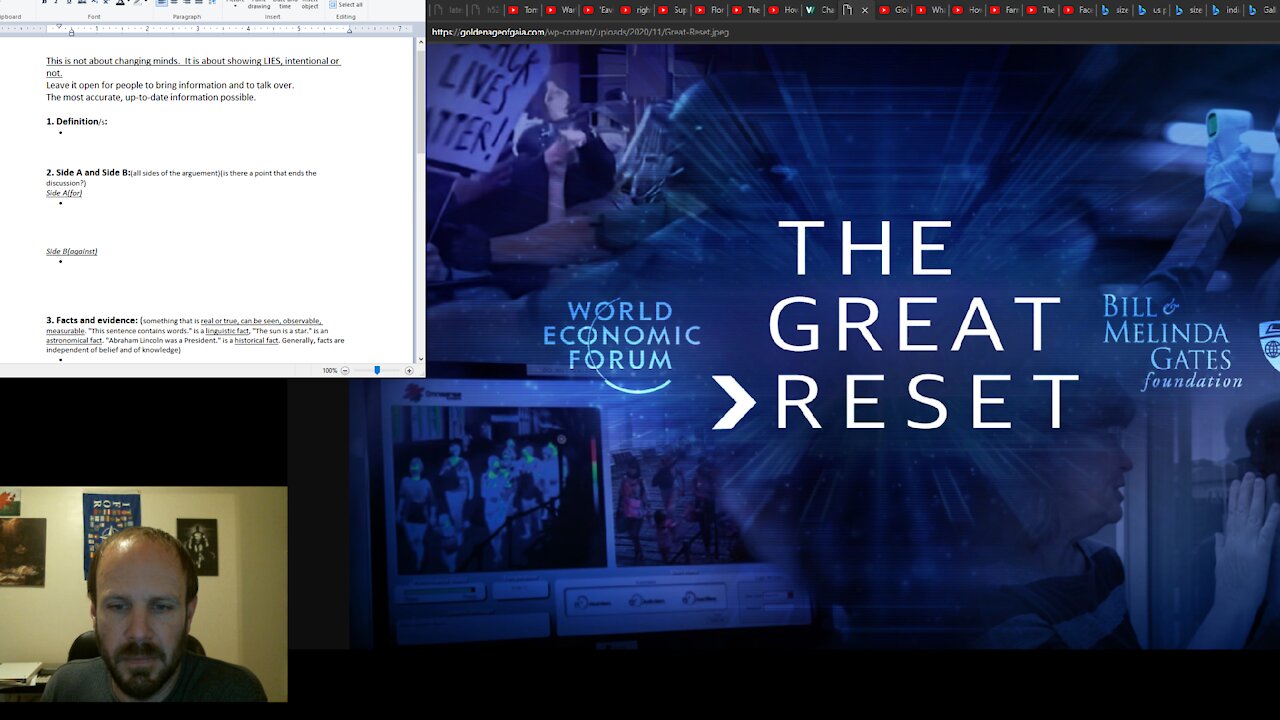The width and height of the screenshot is (1280, 720).
Task: Switch to the 'Farr' YouTube tab
Action: point(1004,10)
